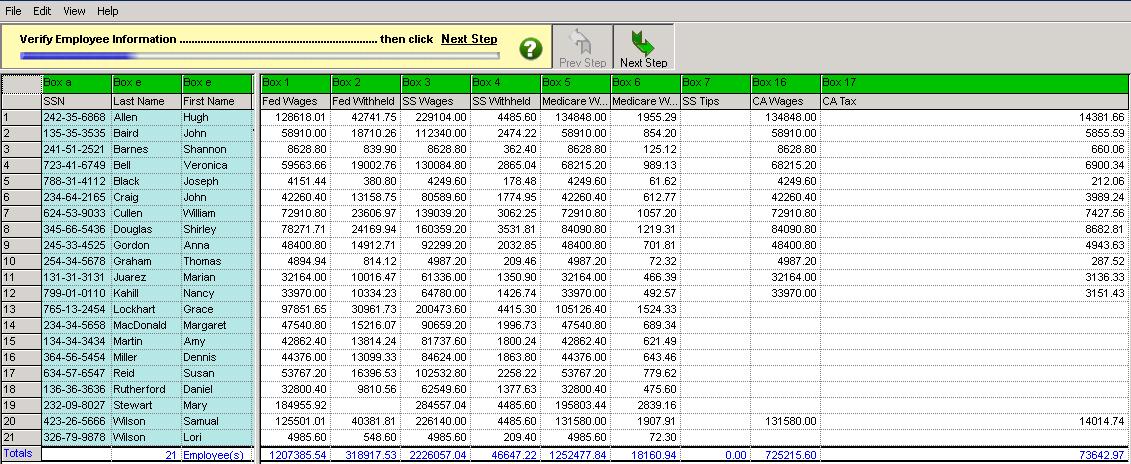This screenshot has height=464, width=1131.
Task: Click first name cell Veronica
Action: [x=216, y=165]
